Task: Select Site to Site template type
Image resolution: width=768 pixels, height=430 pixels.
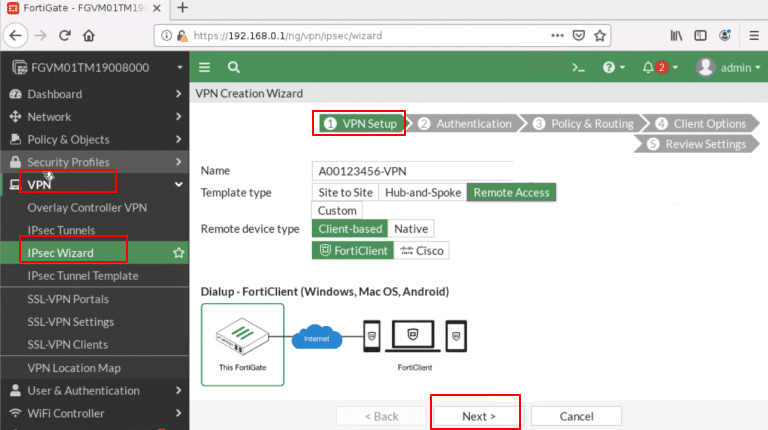Action: 345,192
